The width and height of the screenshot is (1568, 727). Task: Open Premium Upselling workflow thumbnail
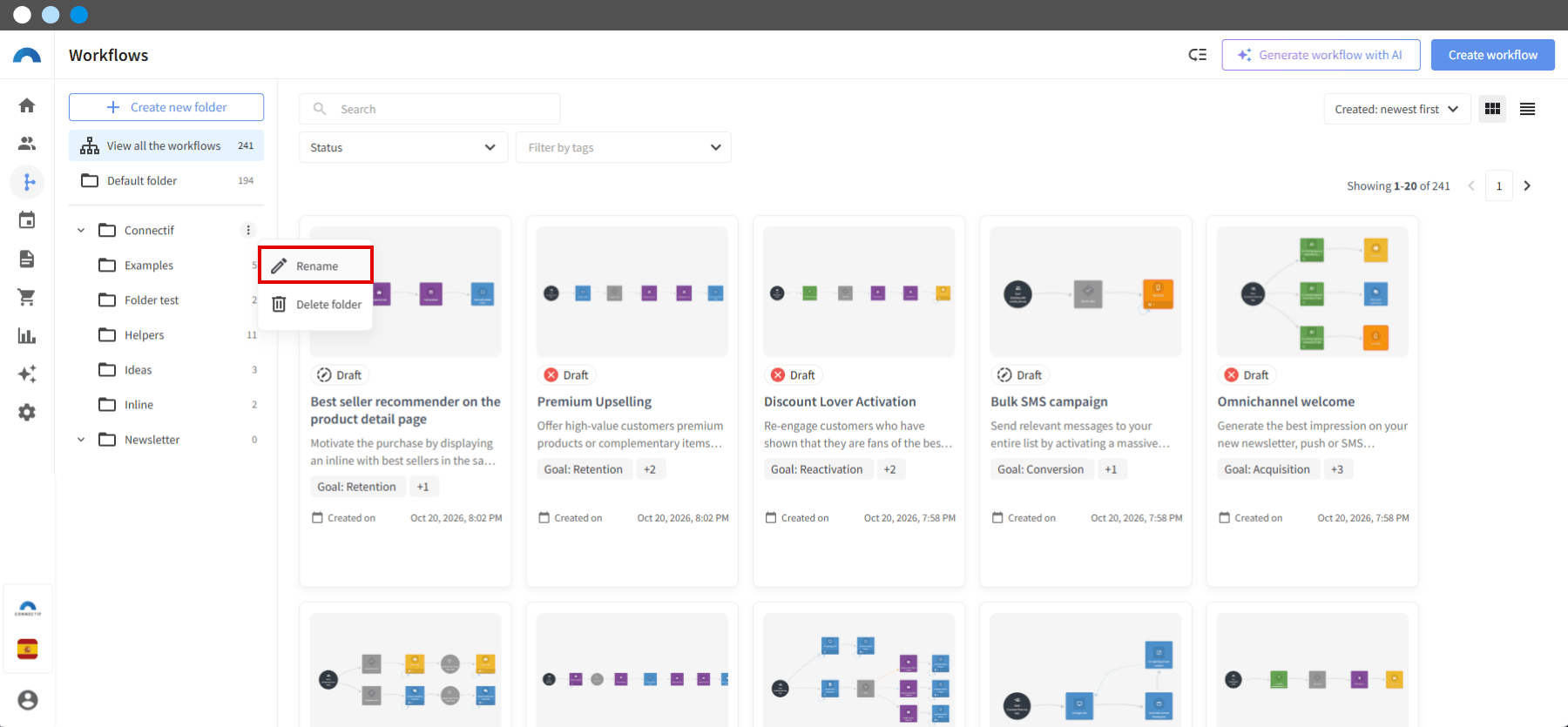(632, 292)
